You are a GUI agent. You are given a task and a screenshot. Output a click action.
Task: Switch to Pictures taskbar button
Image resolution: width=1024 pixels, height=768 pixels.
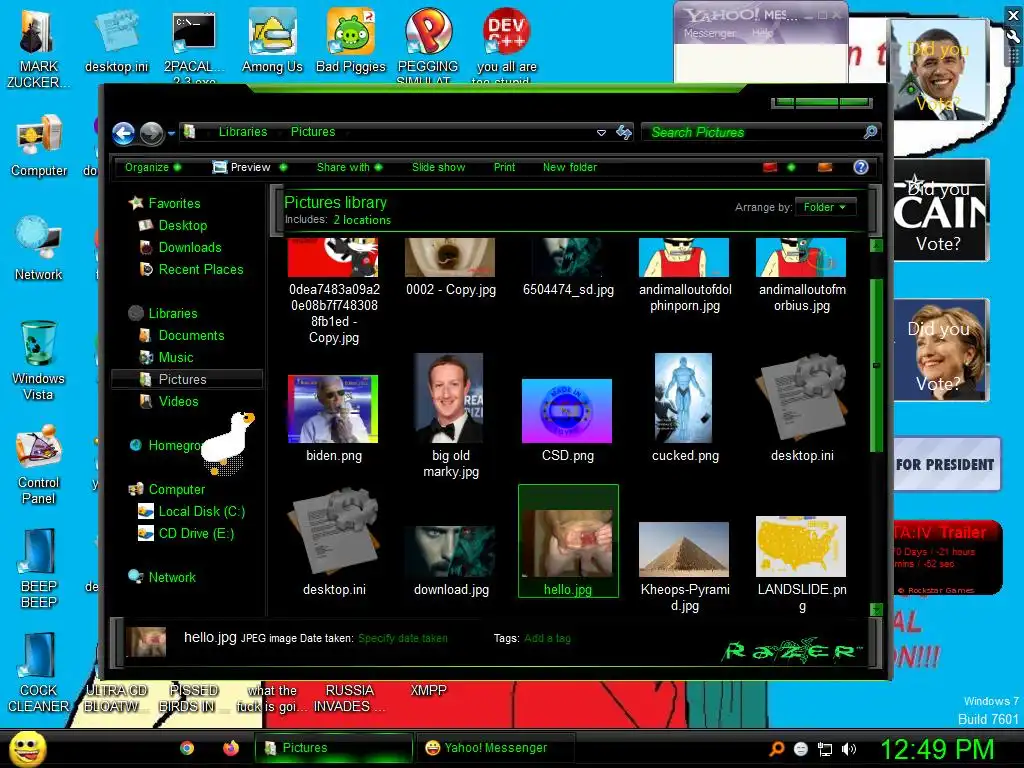[x=333, y=748]
